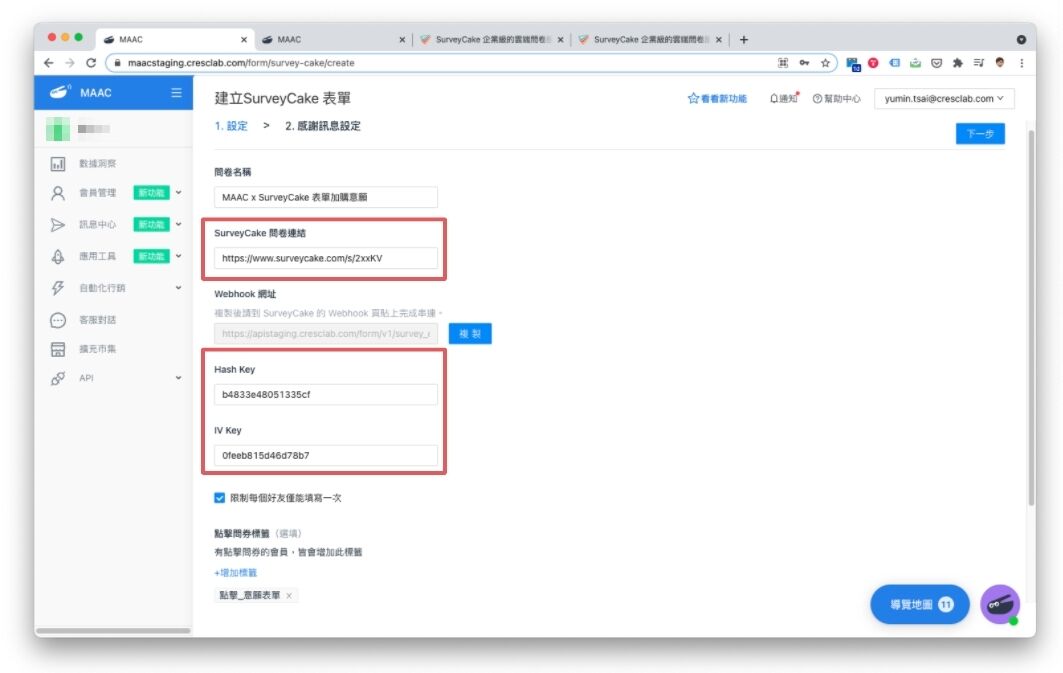This screenshot has width=1063, height=673.
Task: Click the page vertical scrollbar
Action: point(1031,319)
